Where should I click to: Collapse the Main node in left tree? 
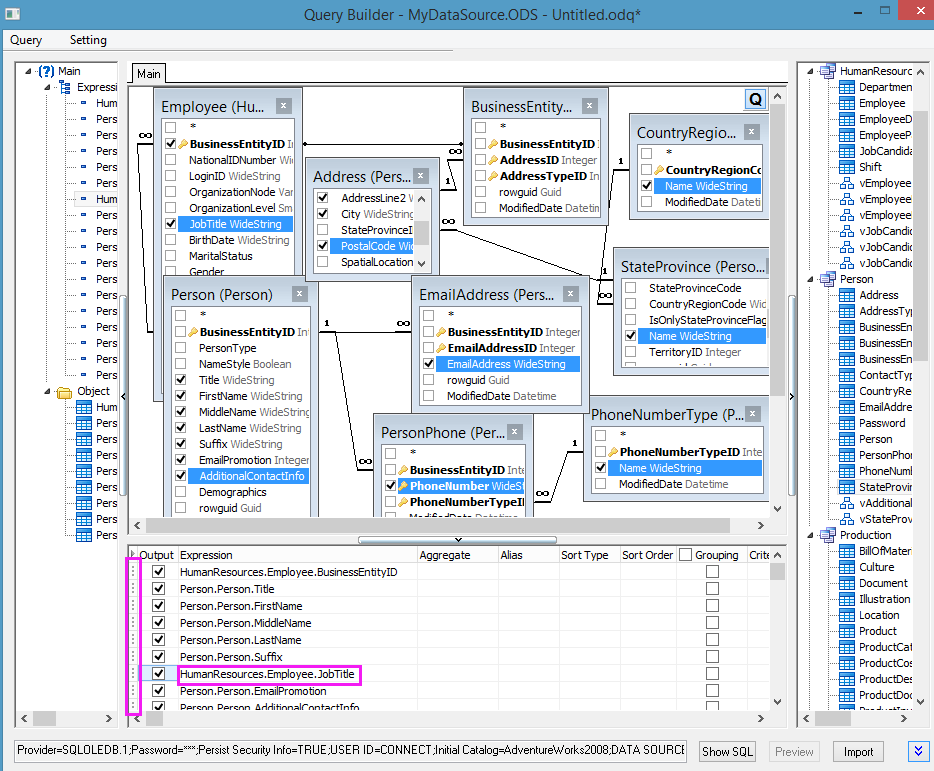[28, 71]
